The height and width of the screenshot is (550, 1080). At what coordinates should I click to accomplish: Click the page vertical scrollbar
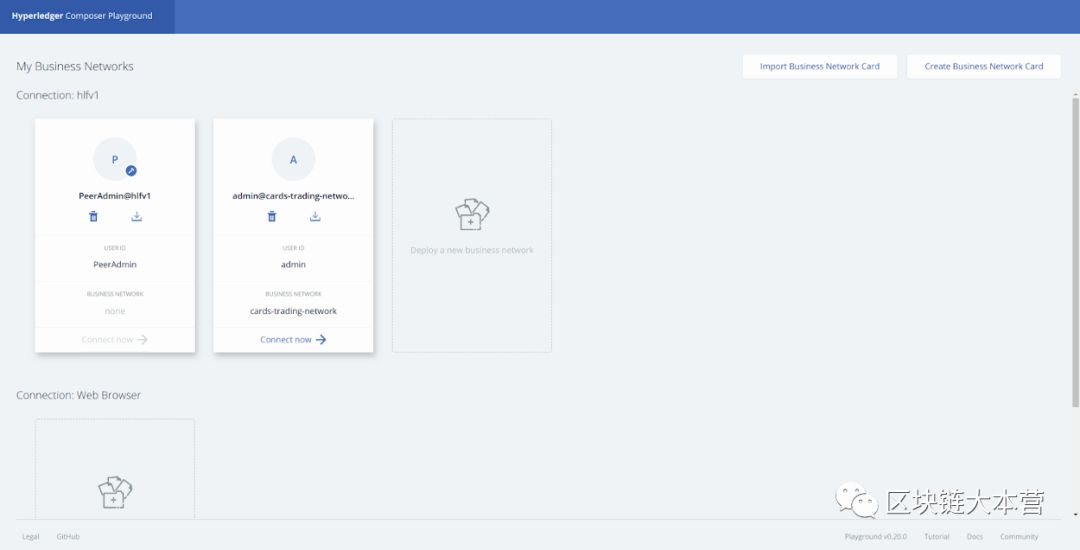point(1075,252)
